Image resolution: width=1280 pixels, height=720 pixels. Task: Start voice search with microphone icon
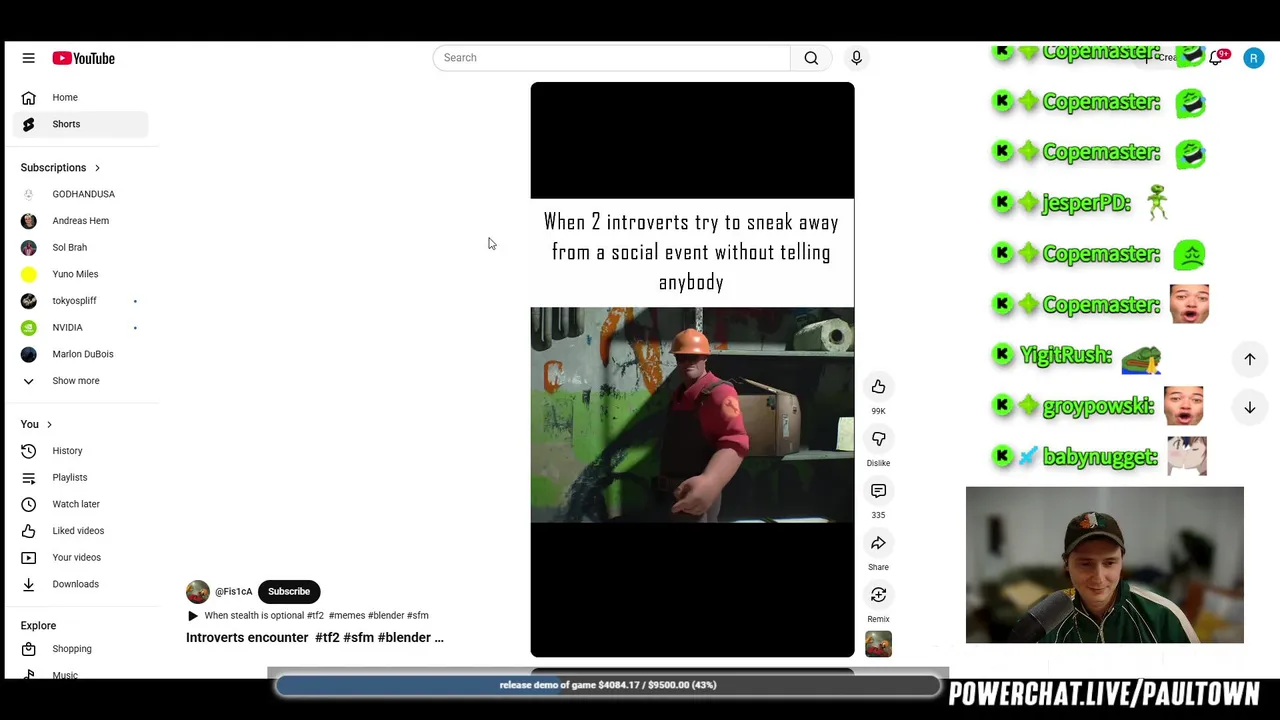(x=856, y=58)
